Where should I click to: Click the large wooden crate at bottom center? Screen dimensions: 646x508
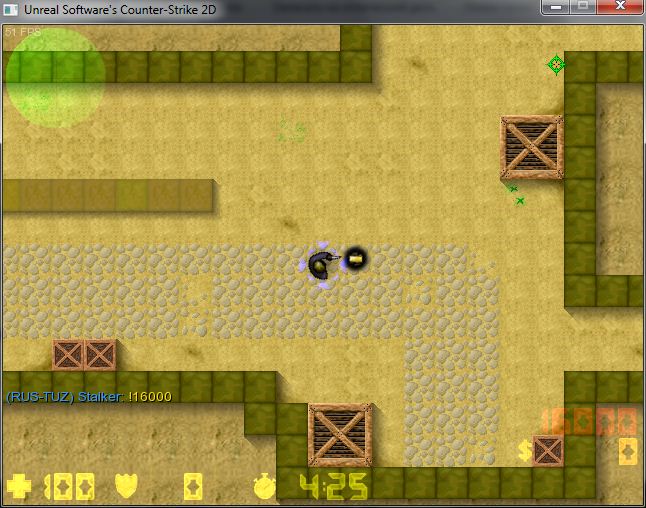340,435
